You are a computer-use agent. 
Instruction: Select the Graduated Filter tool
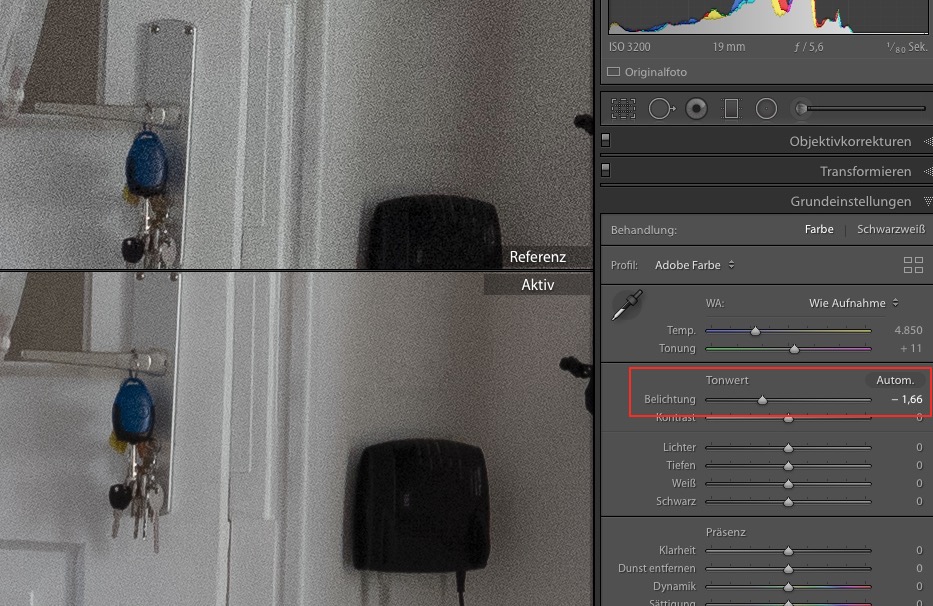731,108
